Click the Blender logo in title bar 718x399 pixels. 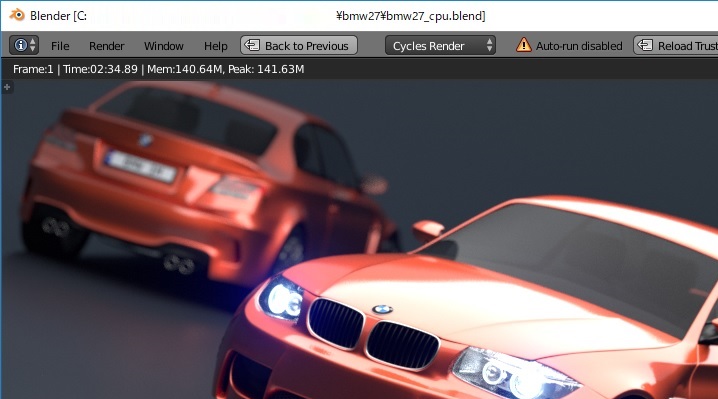click(x=17, y=15)
